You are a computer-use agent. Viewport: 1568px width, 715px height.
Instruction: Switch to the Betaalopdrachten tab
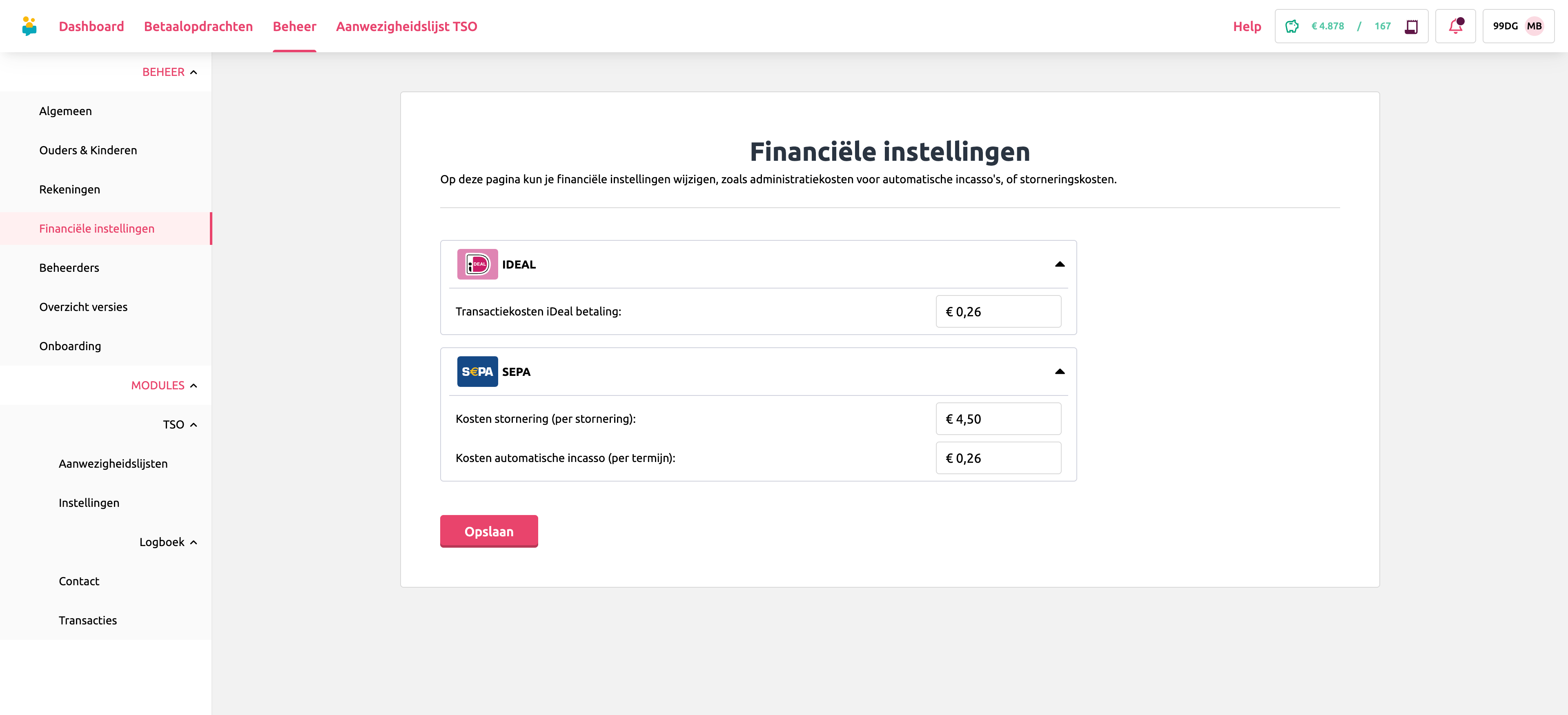(198, 26)
